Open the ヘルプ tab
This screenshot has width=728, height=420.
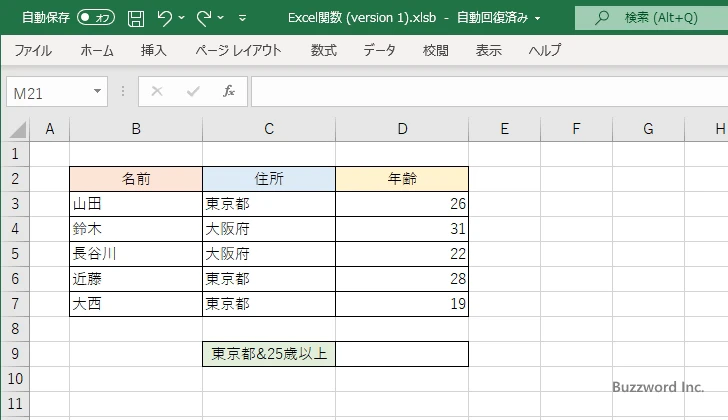545,50
